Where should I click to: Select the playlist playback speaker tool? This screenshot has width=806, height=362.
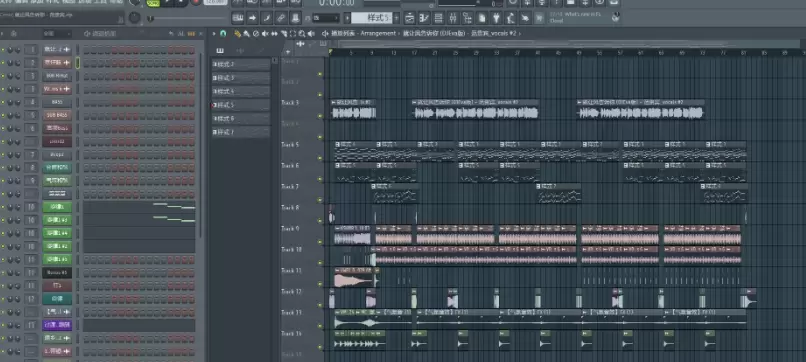(312, 33)
